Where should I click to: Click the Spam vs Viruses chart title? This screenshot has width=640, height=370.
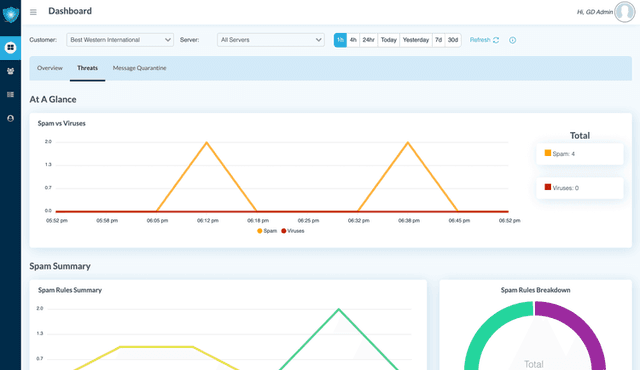62,123
